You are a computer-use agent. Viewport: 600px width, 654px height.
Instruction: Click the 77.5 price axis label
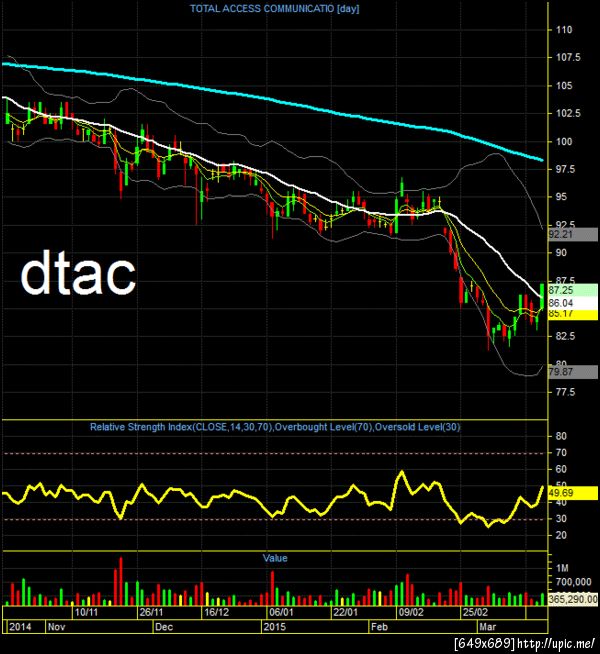tap(566, 392)
